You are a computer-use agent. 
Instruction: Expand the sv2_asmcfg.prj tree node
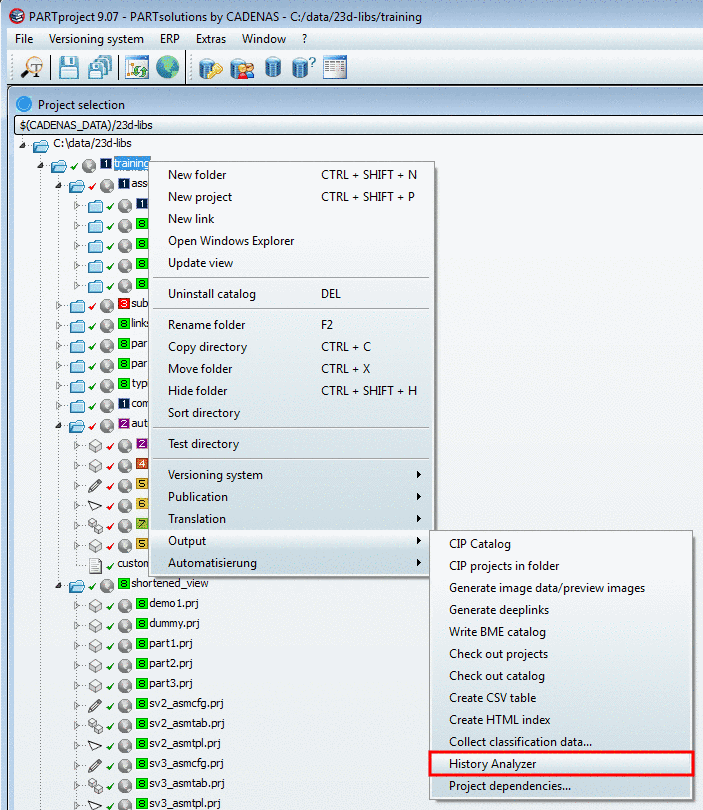pyautogui.click(x=76, y=705)
